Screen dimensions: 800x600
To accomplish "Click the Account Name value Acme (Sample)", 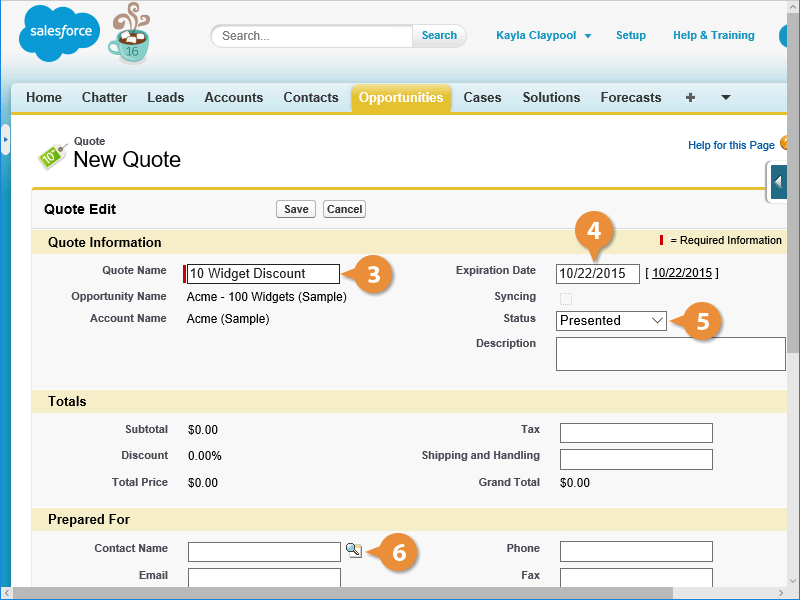I will click(228, 319).
